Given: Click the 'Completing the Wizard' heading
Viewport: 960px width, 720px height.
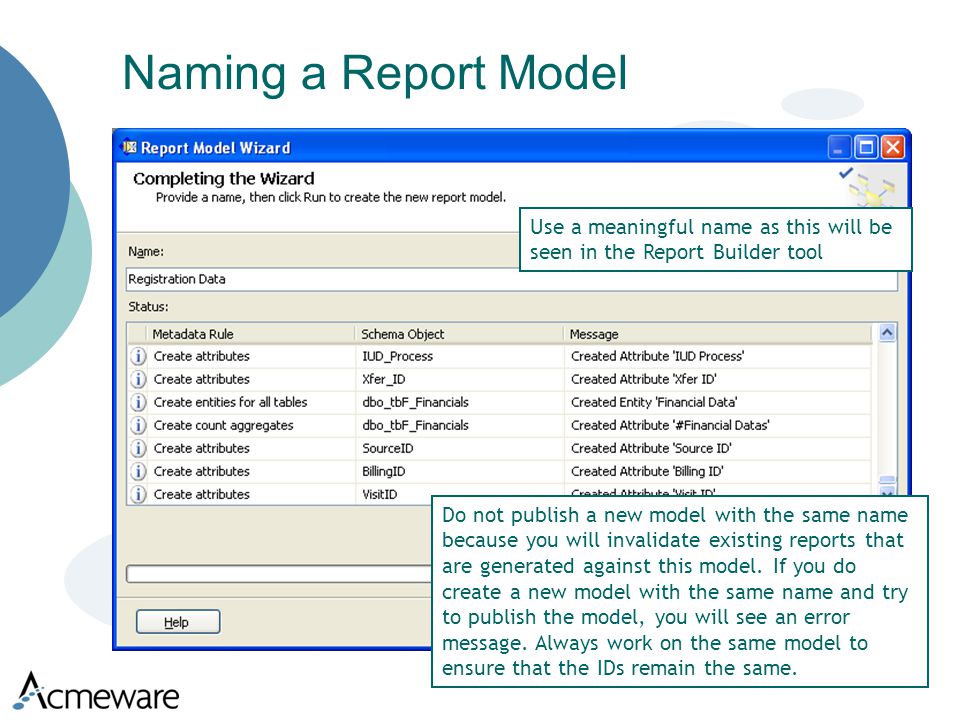Looking at the screenshot, I should [223, 179].
